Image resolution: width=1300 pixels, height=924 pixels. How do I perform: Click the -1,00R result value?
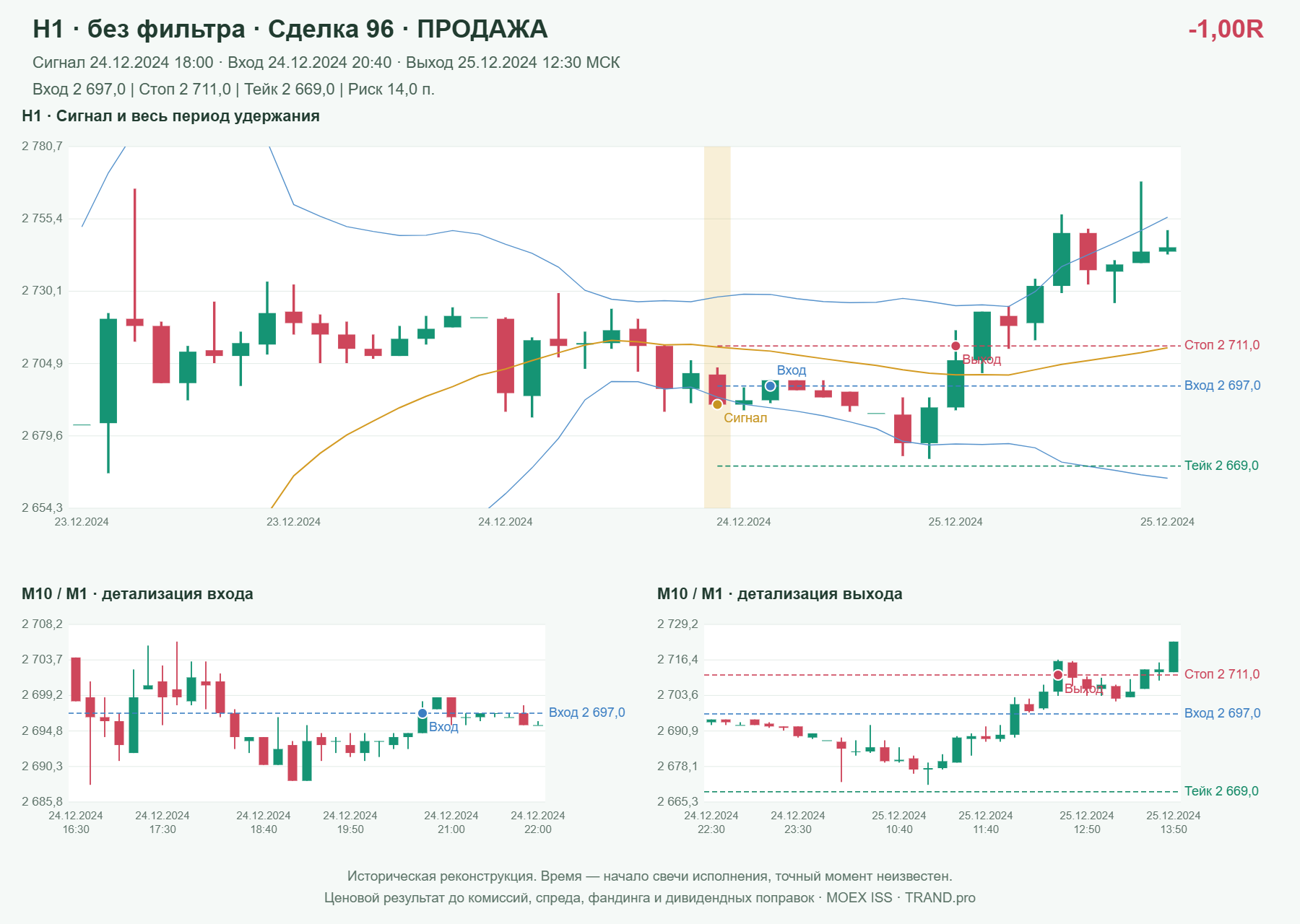pyautogui.click(x=1226, y=29)
